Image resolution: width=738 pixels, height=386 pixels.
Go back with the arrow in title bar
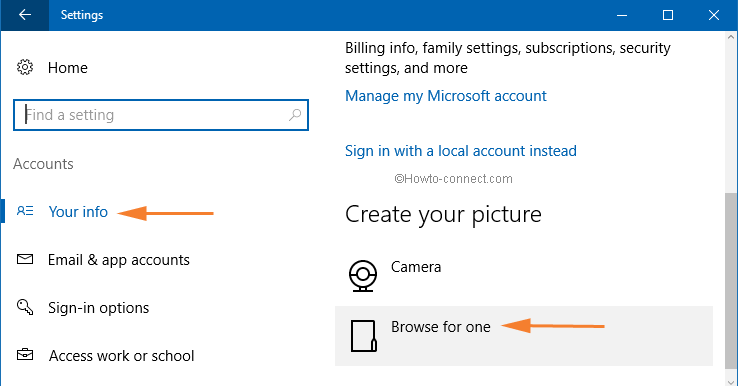[x=24, y=15]
